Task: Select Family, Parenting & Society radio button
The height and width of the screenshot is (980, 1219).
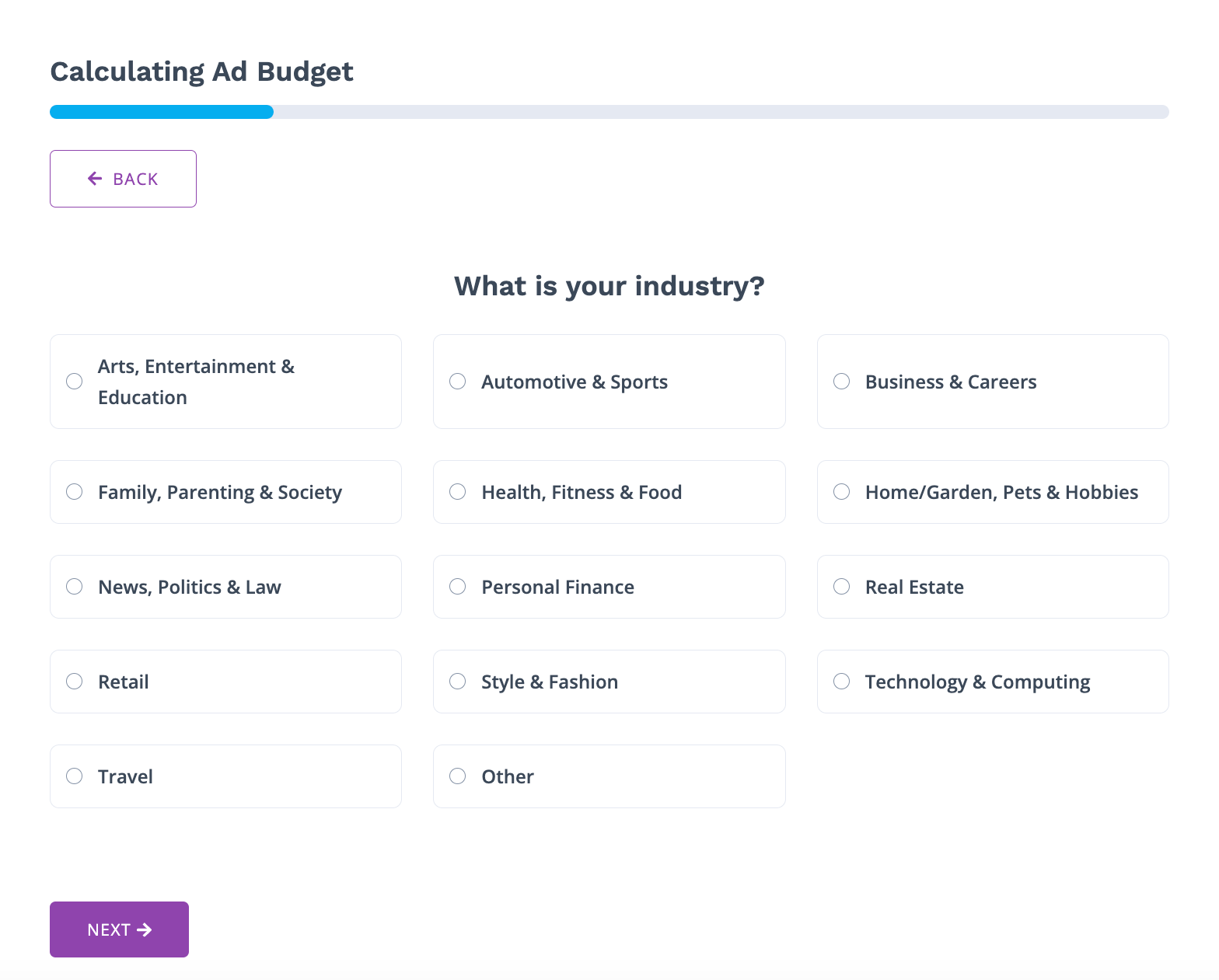Action: (75, 492)
